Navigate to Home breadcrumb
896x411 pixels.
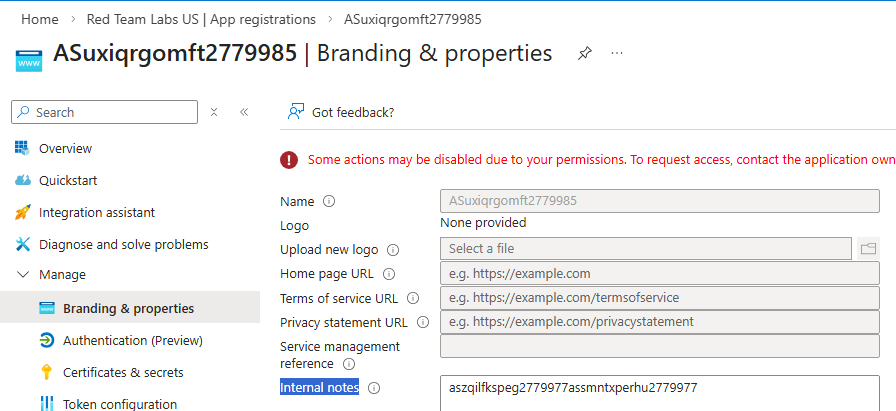(39, 19)
